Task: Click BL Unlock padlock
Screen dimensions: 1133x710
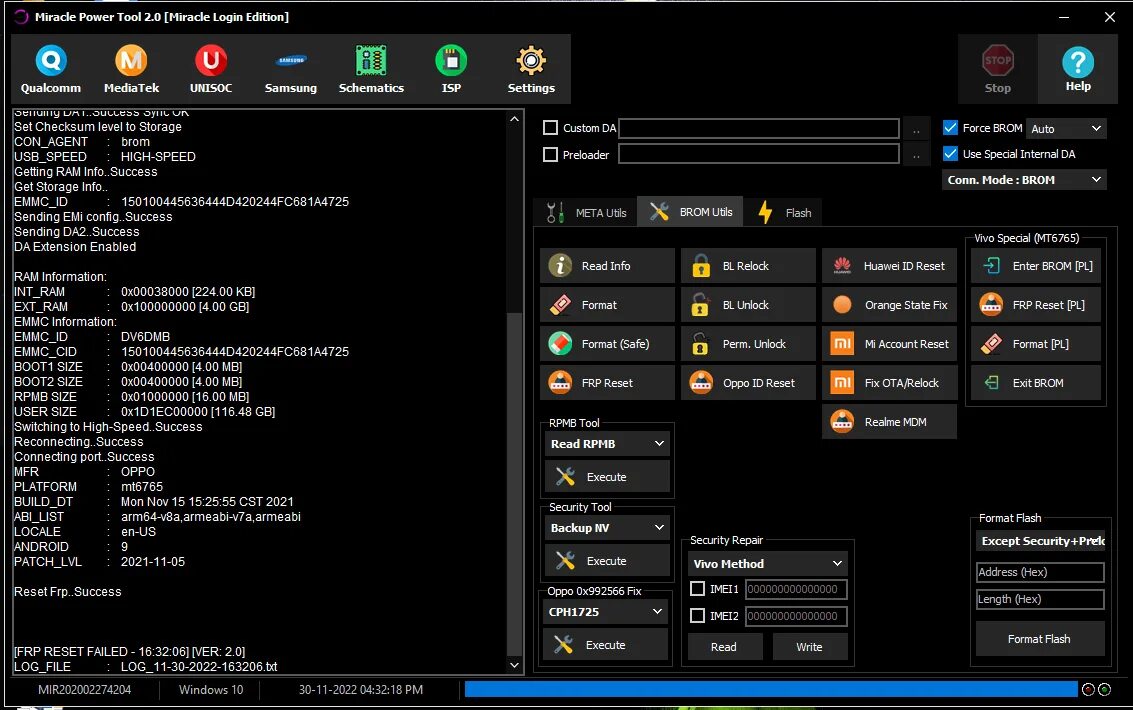Action: click(x=748, y=305)
